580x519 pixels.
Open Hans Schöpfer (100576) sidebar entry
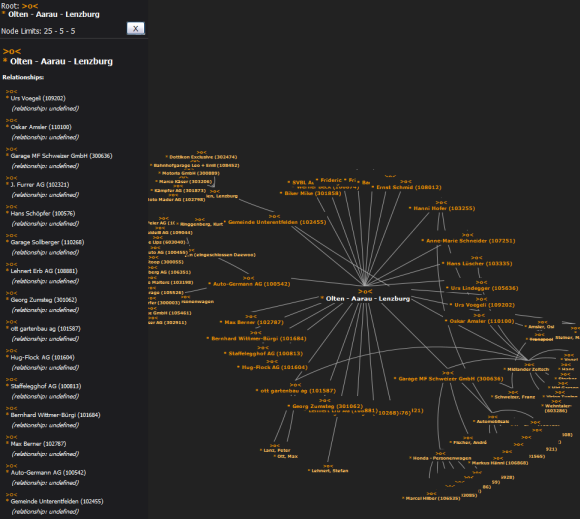click(x=43, y=214)
